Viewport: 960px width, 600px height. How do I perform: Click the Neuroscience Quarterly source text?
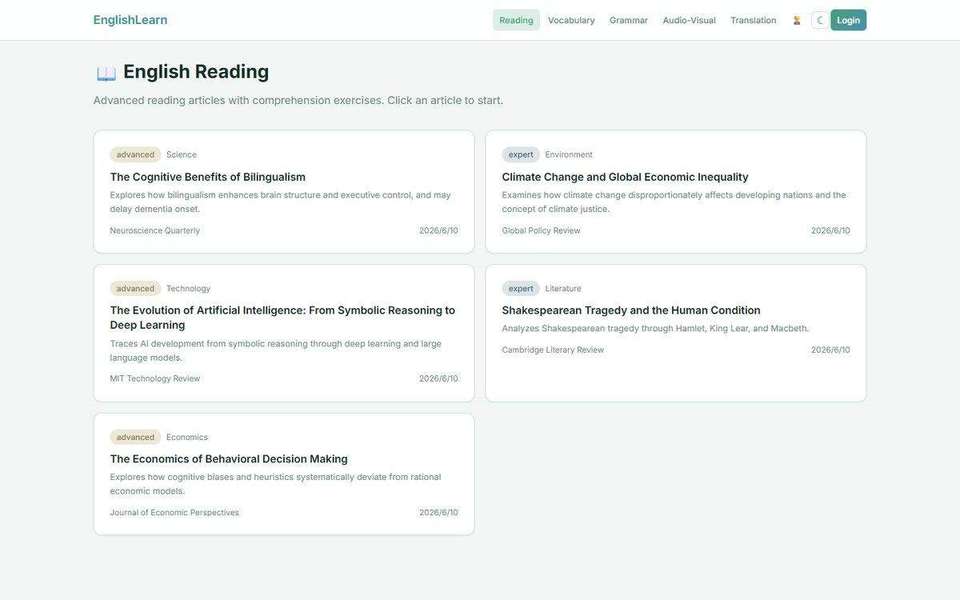click(x=155, y=231)
